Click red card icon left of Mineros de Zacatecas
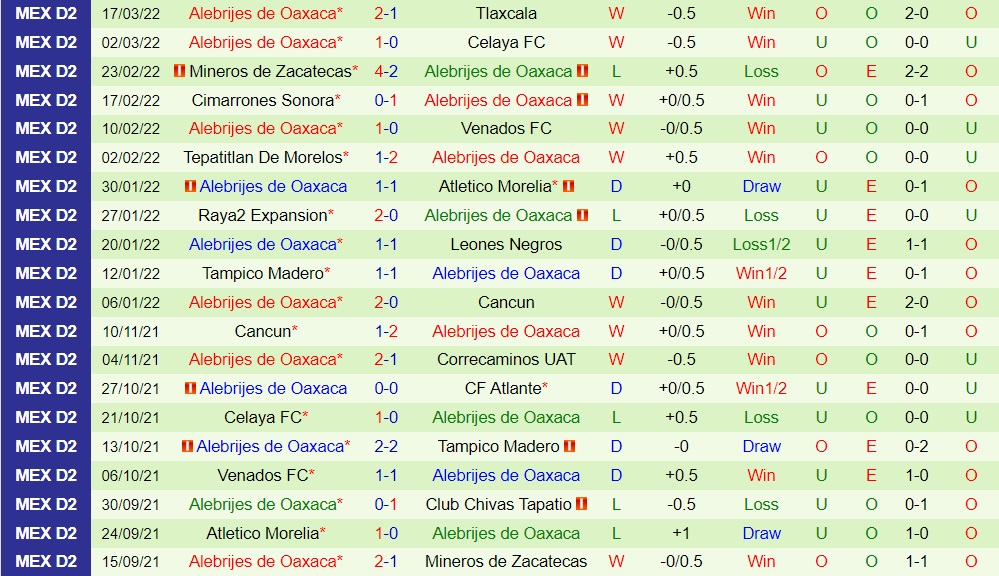 click(180, 72)
